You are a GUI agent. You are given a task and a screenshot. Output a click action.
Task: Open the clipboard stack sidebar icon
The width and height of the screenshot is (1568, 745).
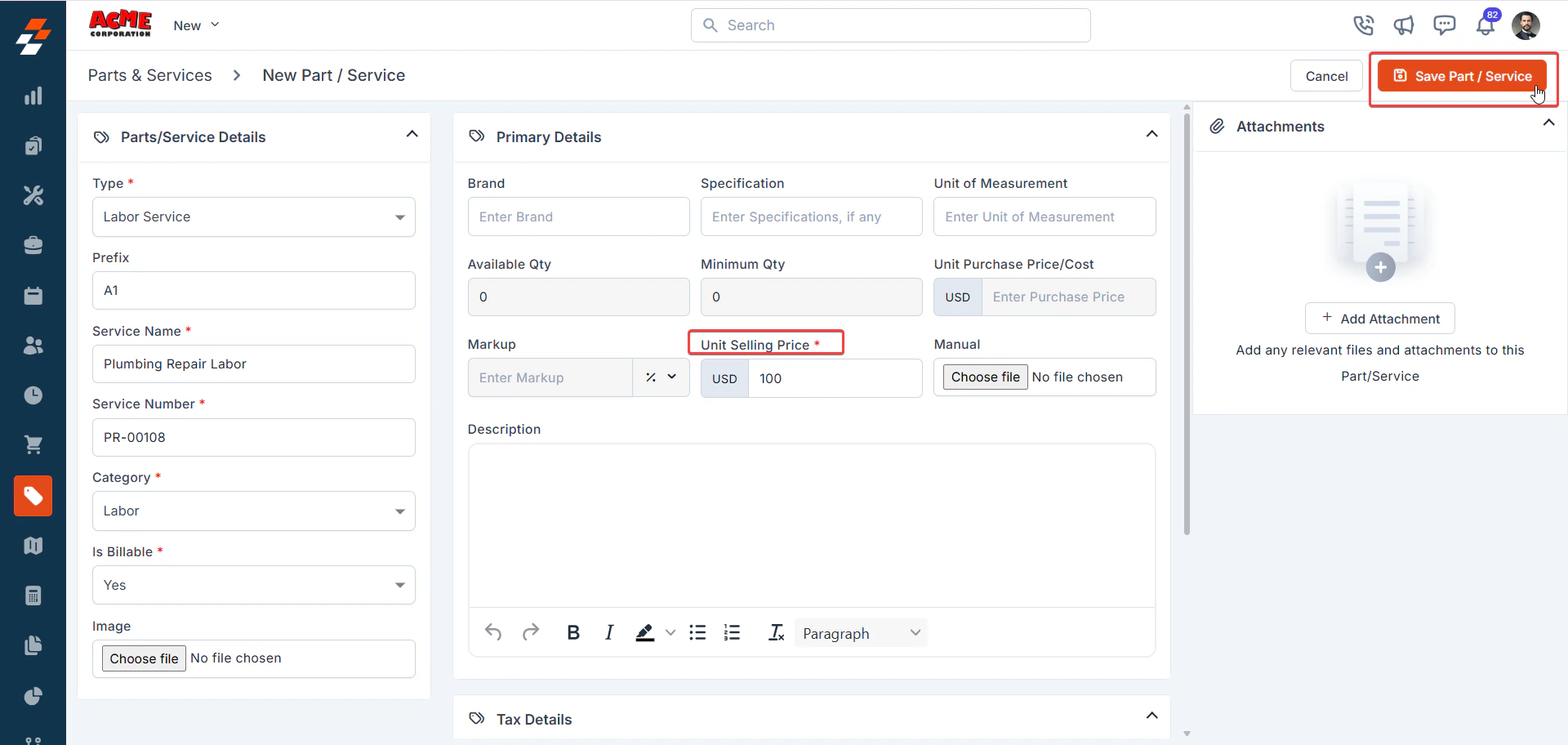(x=33, y=145)
